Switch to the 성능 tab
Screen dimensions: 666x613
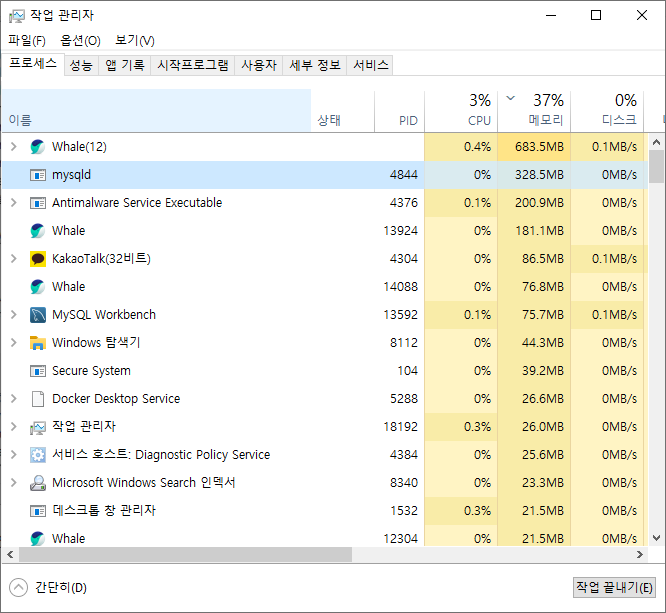[81, 65]
